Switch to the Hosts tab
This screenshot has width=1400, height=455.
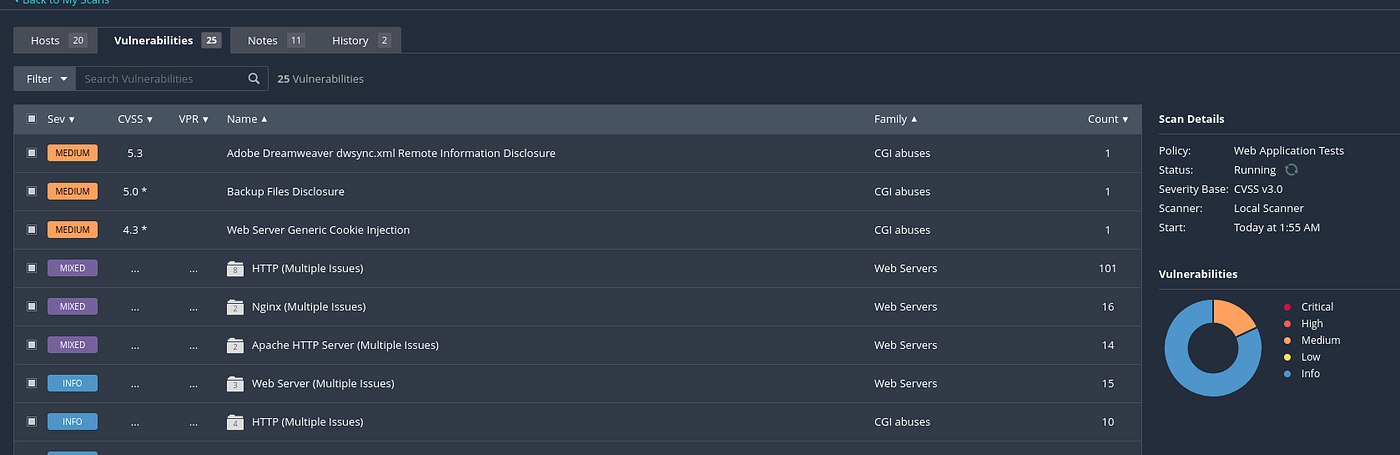pyautogui.click(x=56, y=40)
